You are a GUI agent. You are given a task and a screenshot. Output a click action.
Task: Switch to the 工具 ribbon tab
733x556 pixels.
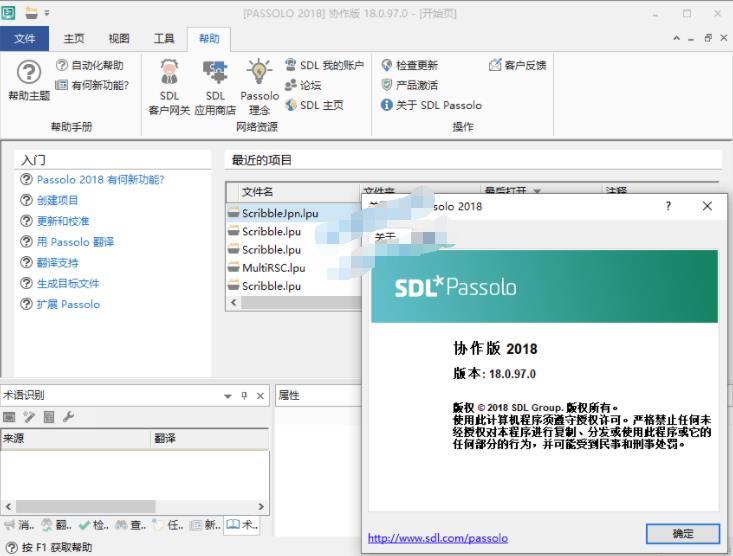(164, 38)
